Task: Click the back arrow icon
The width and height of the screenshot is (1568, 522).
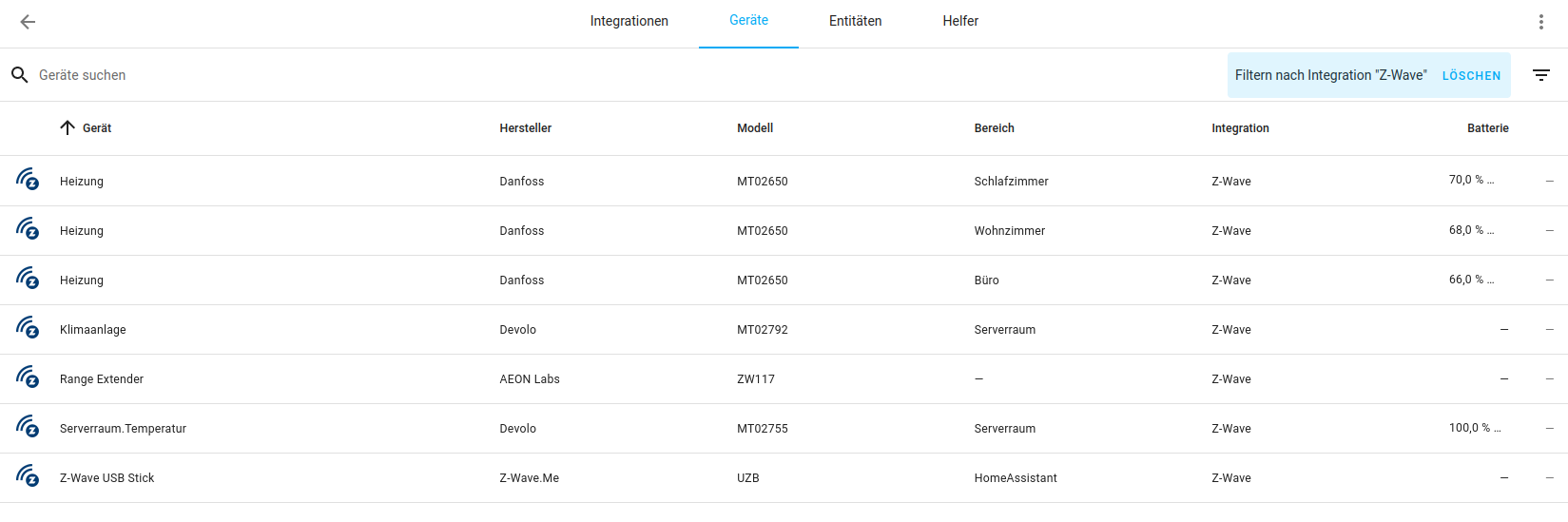Action: point(28,22)
